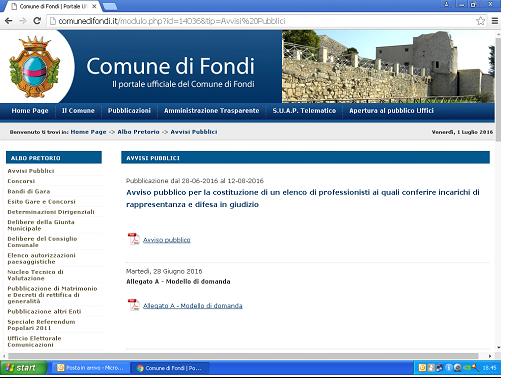Click PDF icon beside Allegato A
Image resolution: width=512 pixels, height=384 pixels.
pyautogui.click(x=133, y=305)
